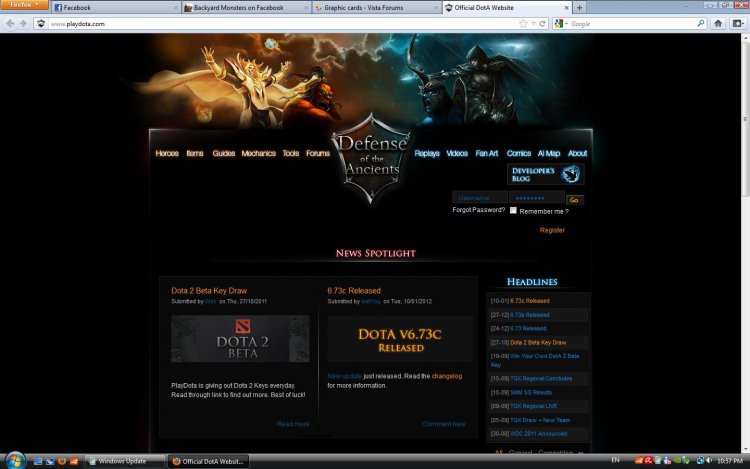Click the volume speaker tray icon

click(709, 460)
